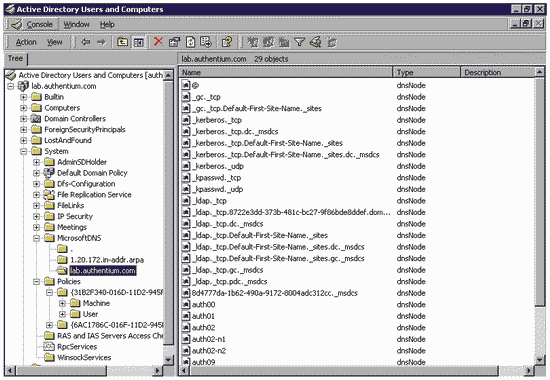Screen dimensions: 550x380
Task: Click the Create new user toolbar icon
Action: (x=253, y=42)
